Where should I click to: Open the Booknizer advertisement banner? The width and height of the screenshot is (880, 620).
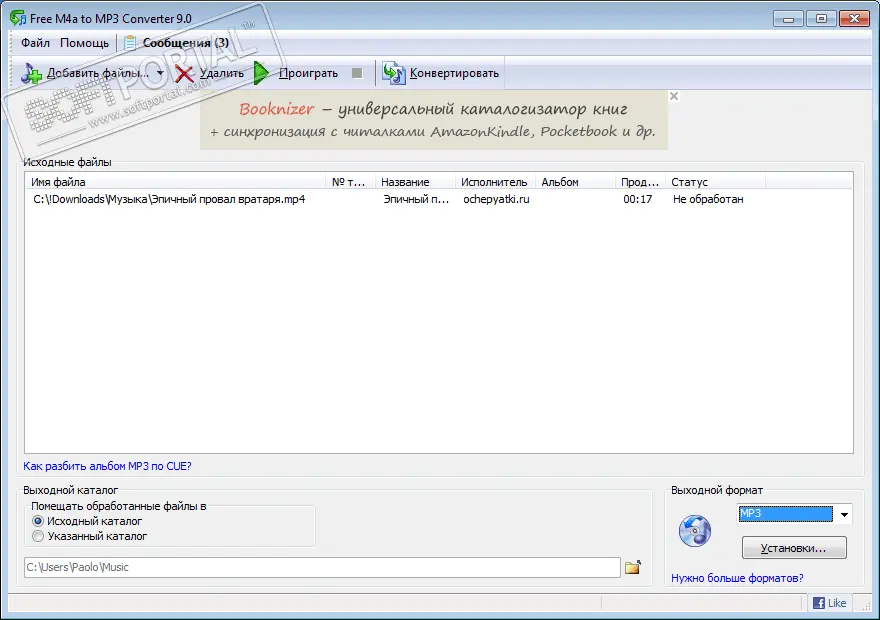click(x=434, y=120)
